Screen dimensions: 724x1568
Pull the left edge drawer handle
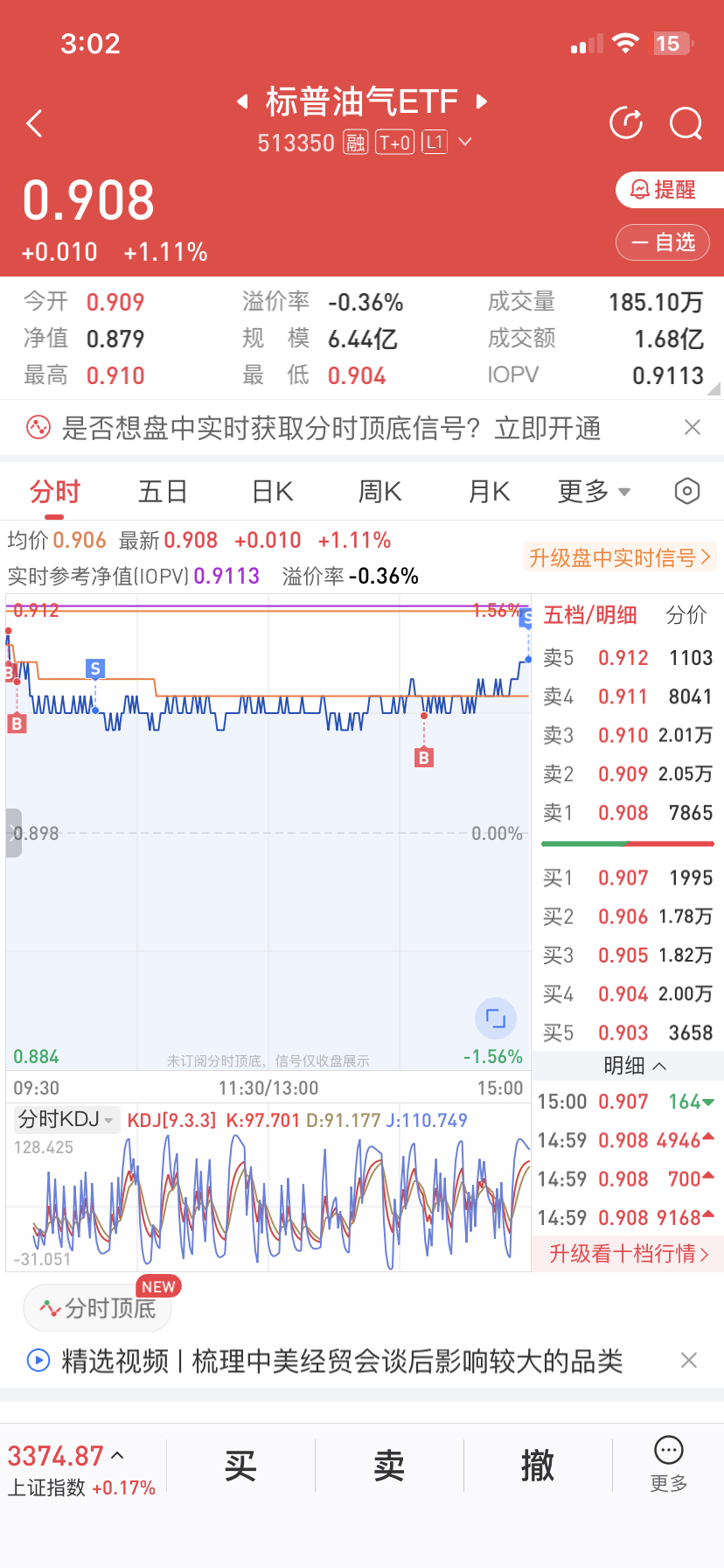pos(13,833)
